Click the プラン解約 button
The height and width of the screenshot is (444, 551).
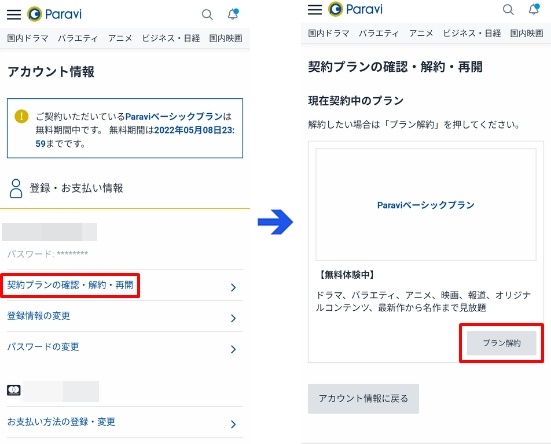coord(501,343)
